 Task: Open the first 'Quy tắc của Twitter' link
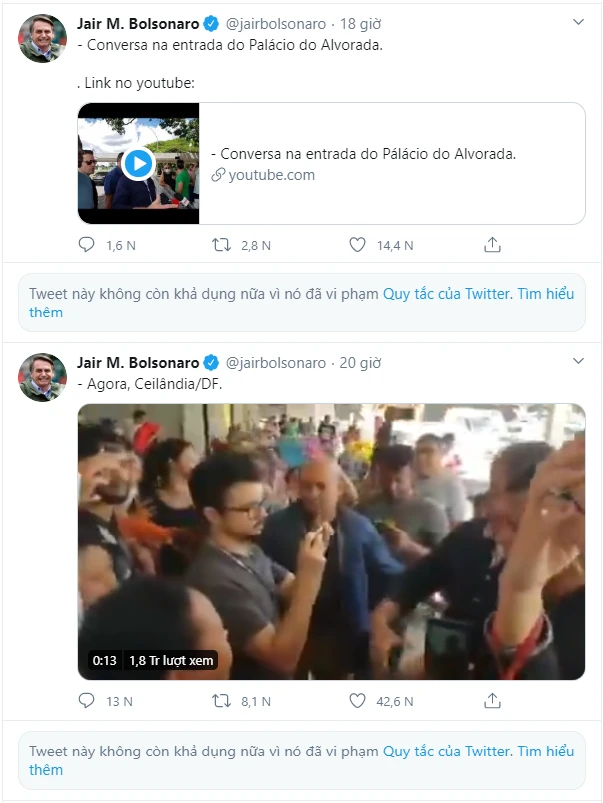pyautogui.click(x=447, y=293)
